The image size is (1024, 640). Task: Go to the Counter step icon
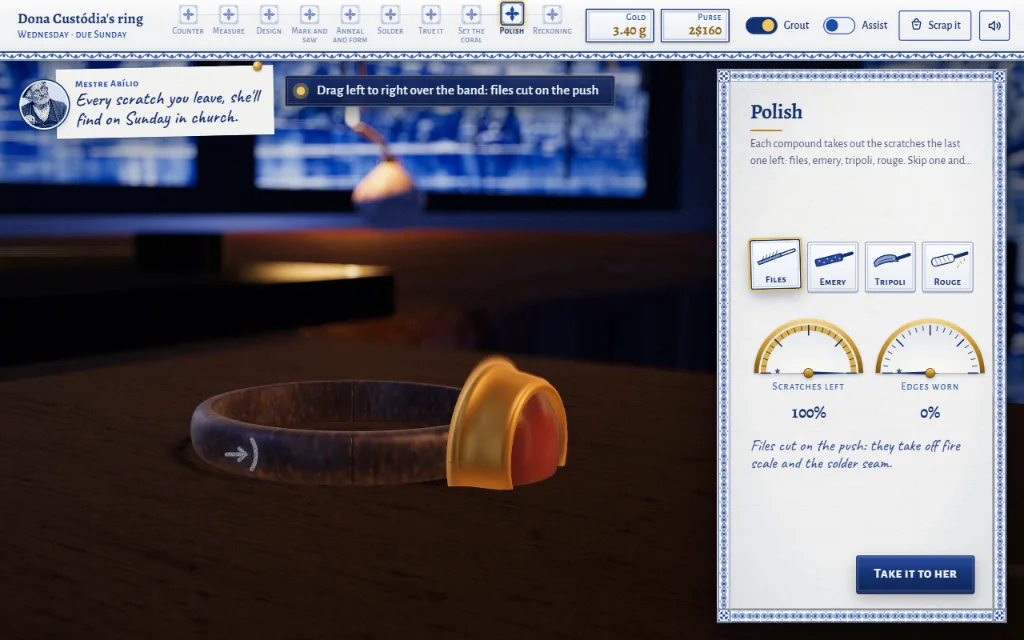click(188, 14)
